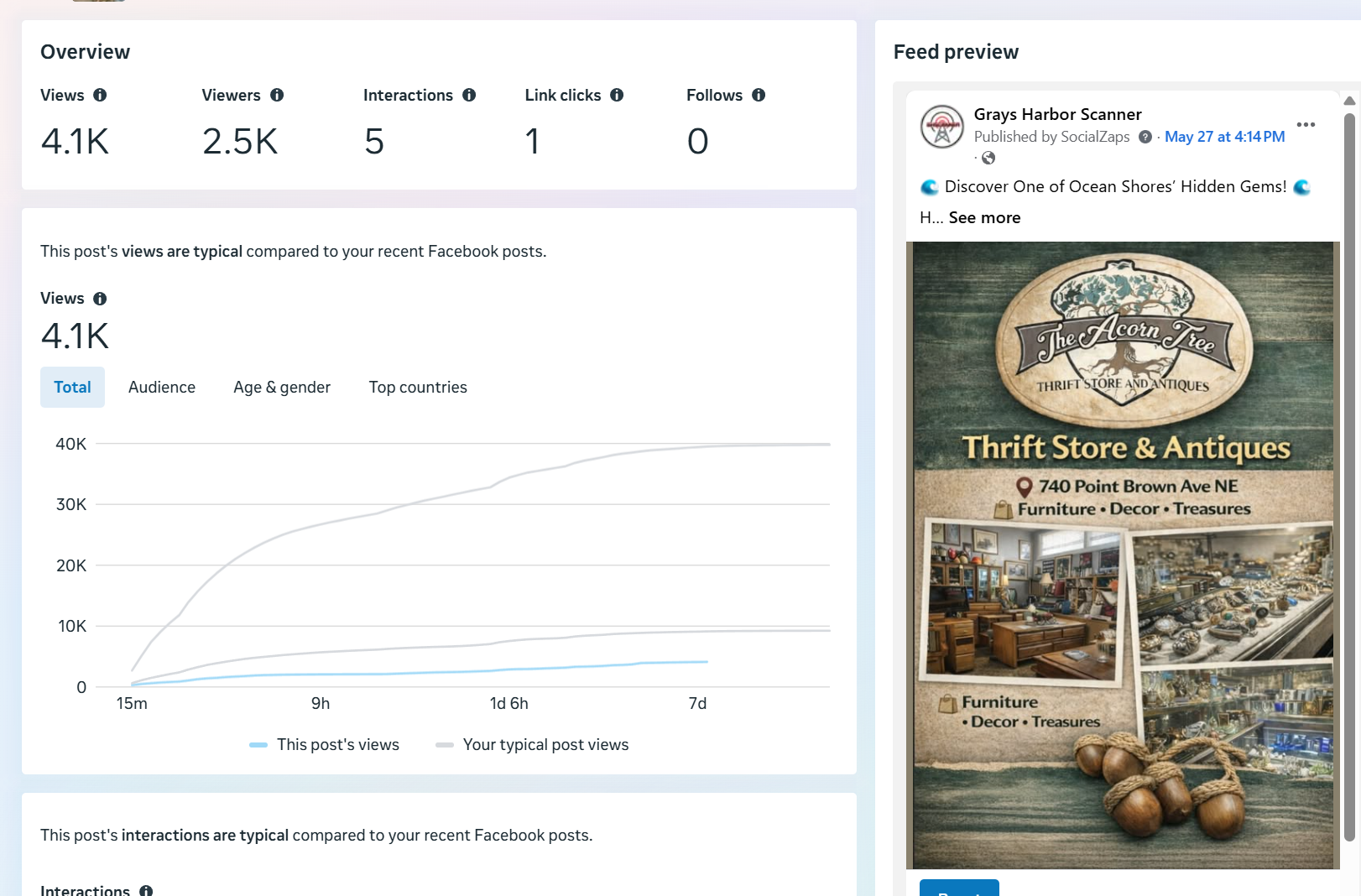This screenshot has width=1361, height=896.
Task: Click the Feed preview scrollbar
Action: [1349, 477]
